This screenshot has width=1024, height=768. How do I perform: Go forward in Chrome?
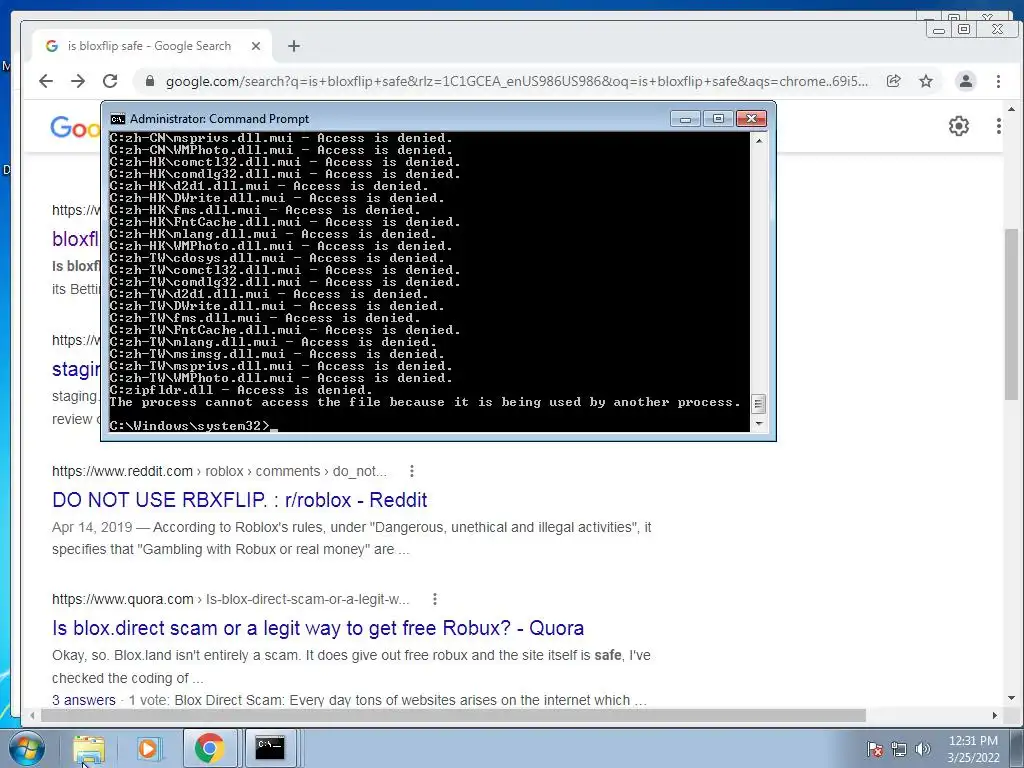tap(78, 81)
